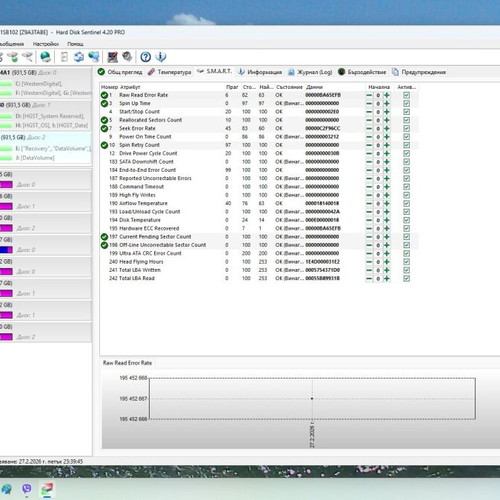
Task: Switch to the Бързодействие tab
Action: coord(362,72)
